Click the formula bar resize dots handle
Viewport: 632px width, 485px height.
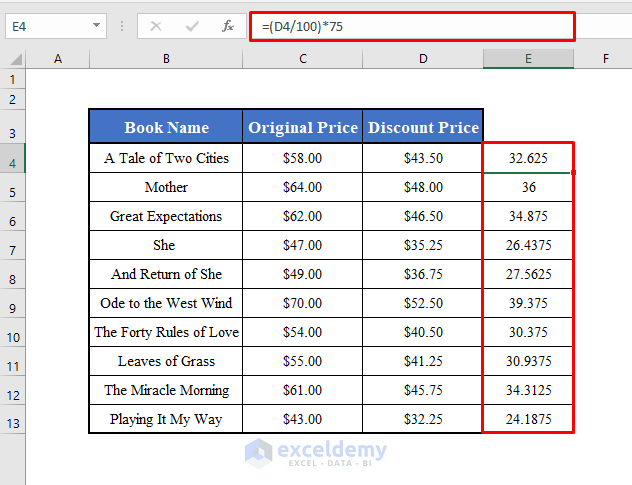pyautogui.click(x=122, y=27)
